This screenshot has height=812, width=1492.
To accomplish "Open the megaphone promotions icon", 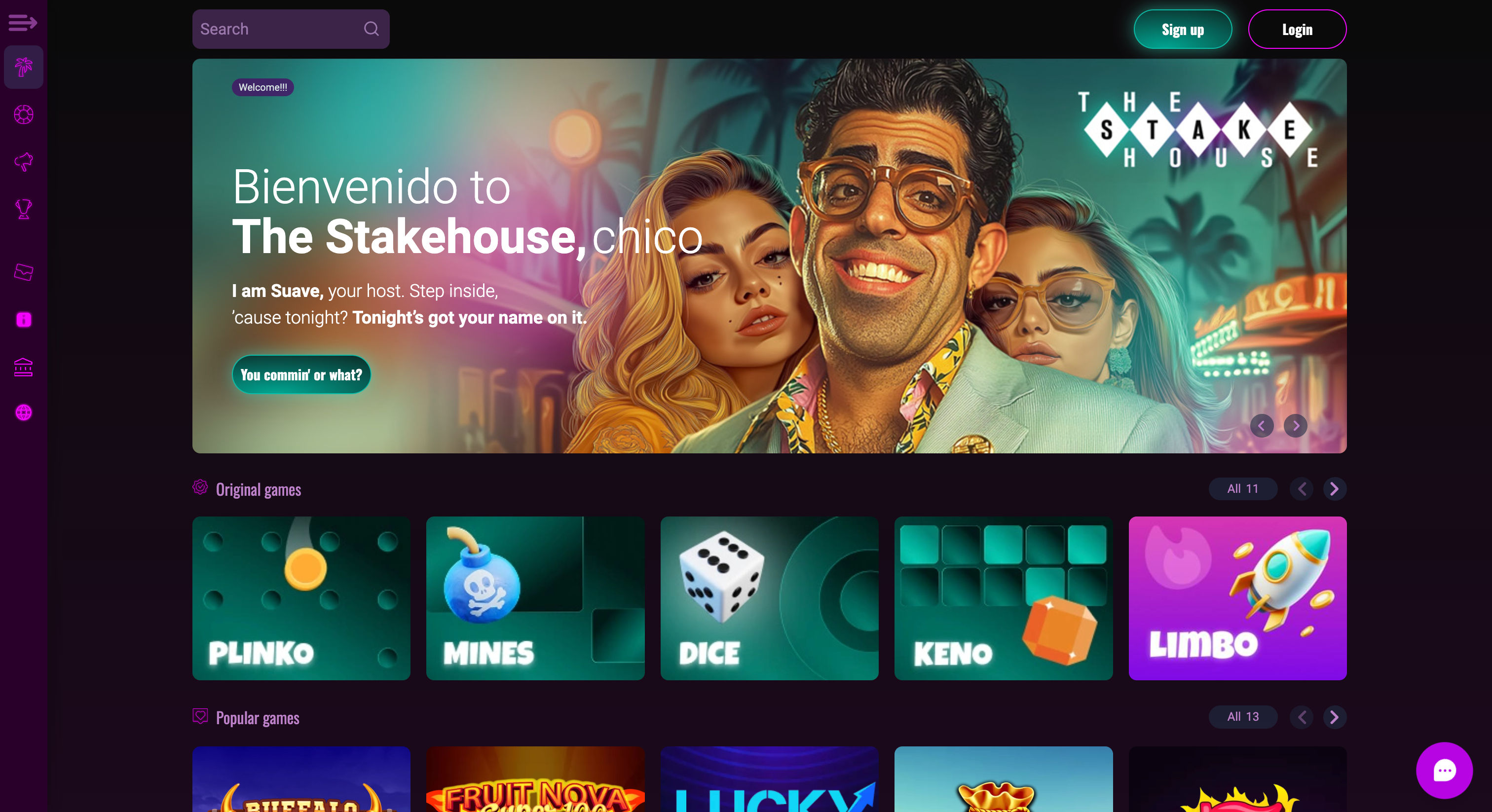I will pyautogui.click(x=24, y=162).
